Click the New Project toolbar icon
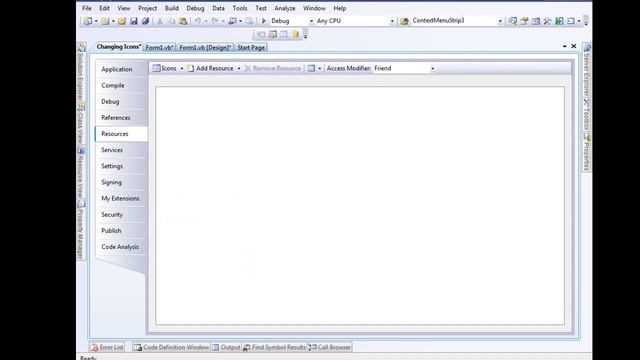Viewport: 640px width, 360px height. coord(88,21)
